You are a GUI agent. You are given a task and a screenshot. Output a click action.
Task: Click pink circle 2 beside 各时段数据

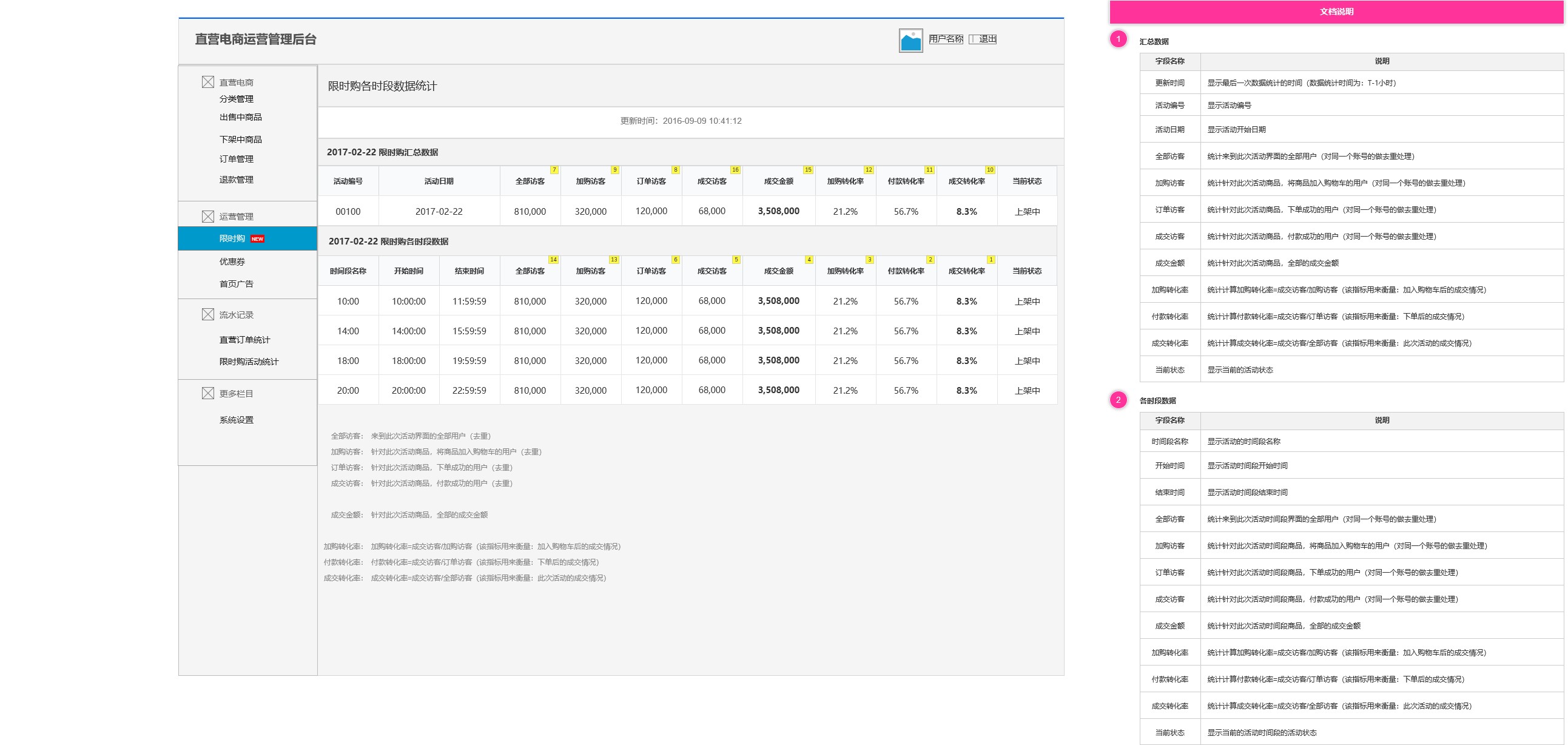pos(1118,400)
